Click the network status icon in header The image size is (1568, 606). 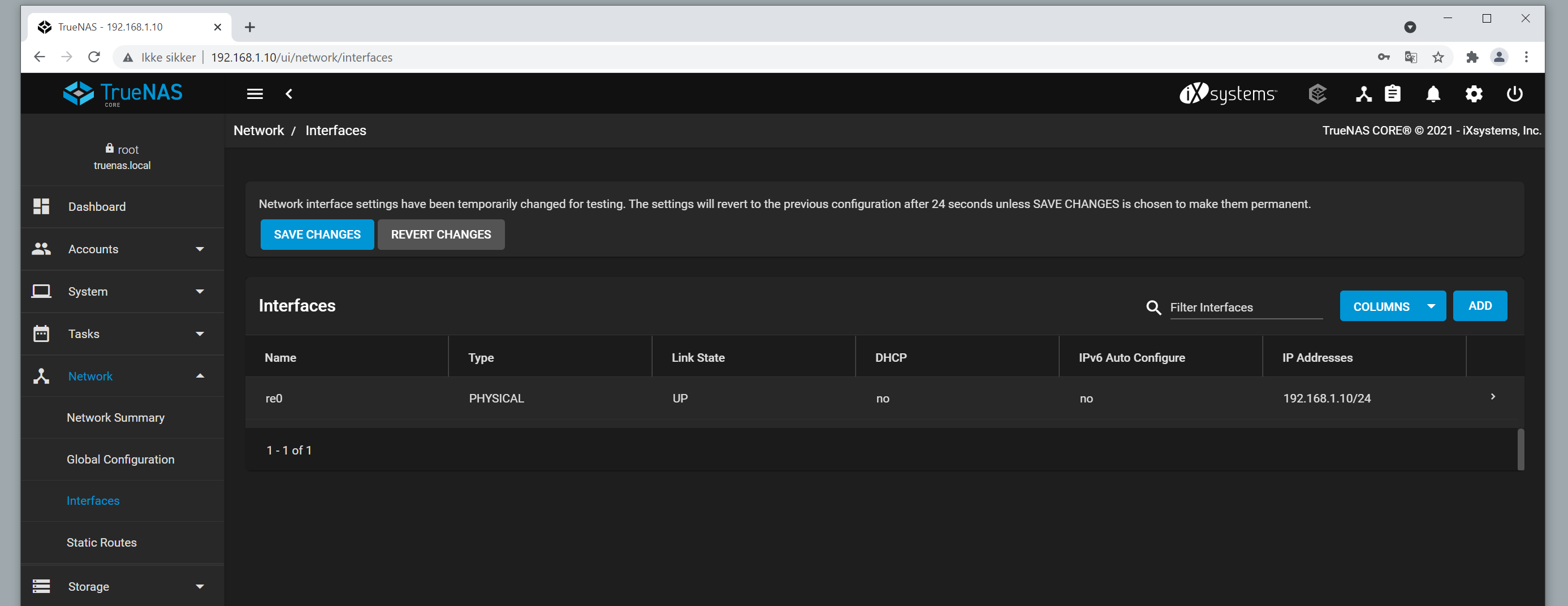tap(1363, 94)
